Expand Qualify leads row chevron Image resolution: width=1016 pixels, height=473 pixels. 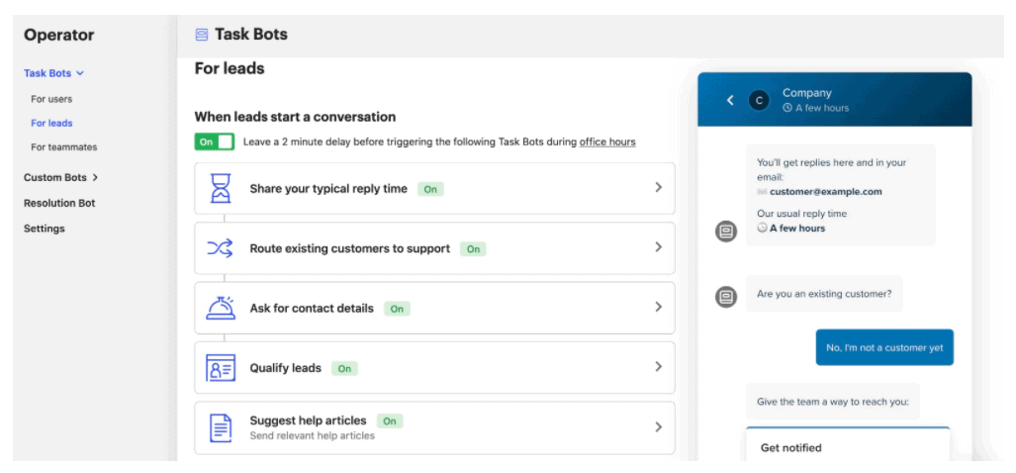pos(658,366)
